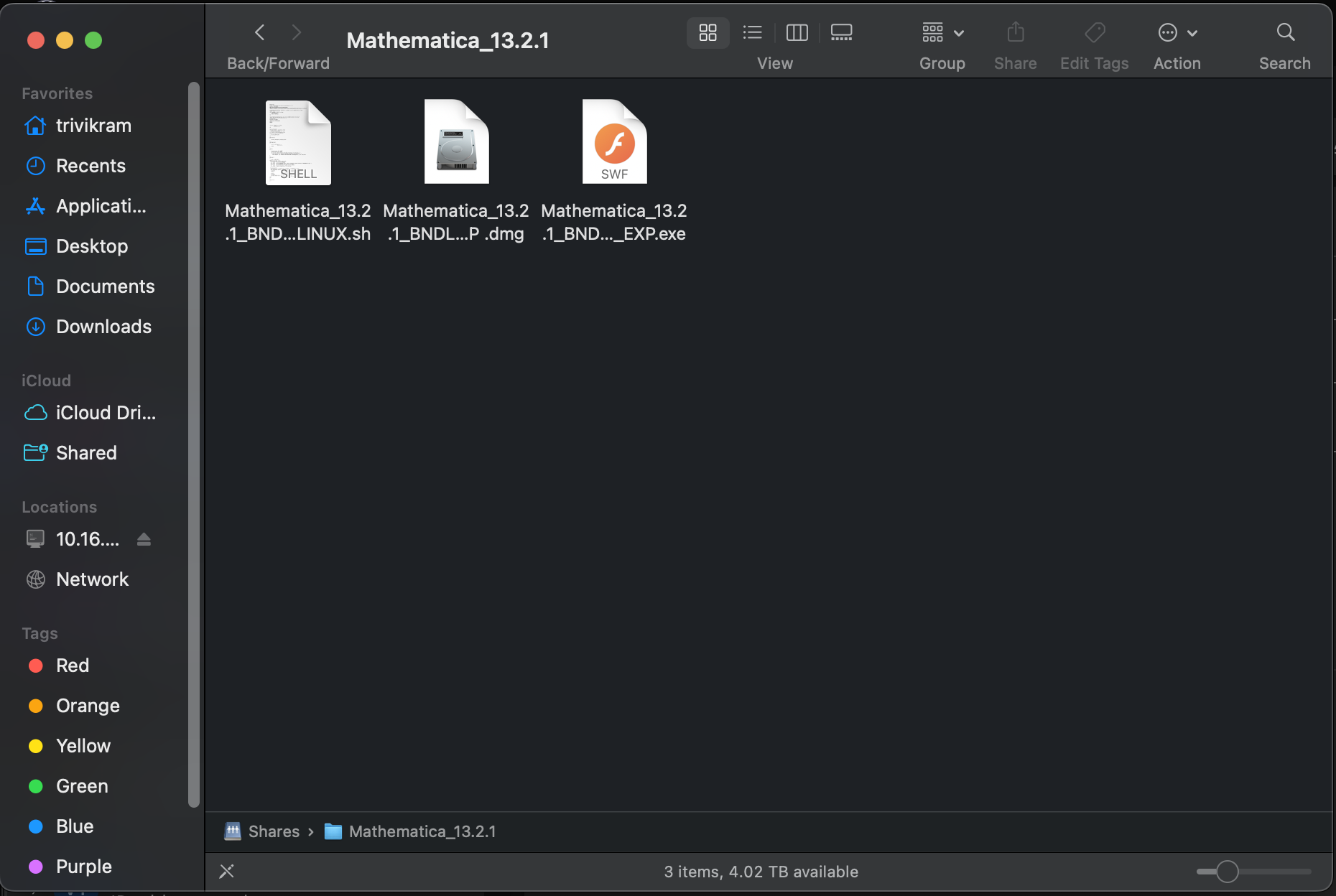Open the Group dropdown menu
This screenshot has height=896, width=1336.
[942, 32]
